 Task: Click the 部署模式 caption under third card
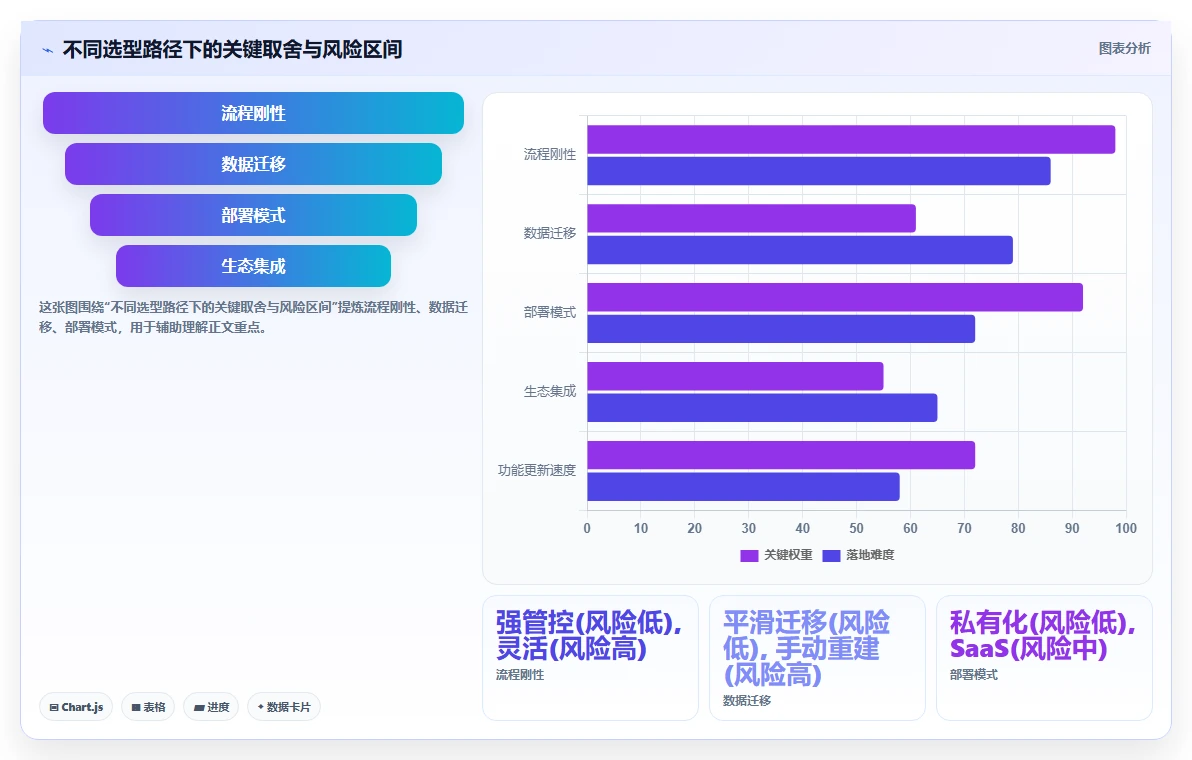(974, 675)
